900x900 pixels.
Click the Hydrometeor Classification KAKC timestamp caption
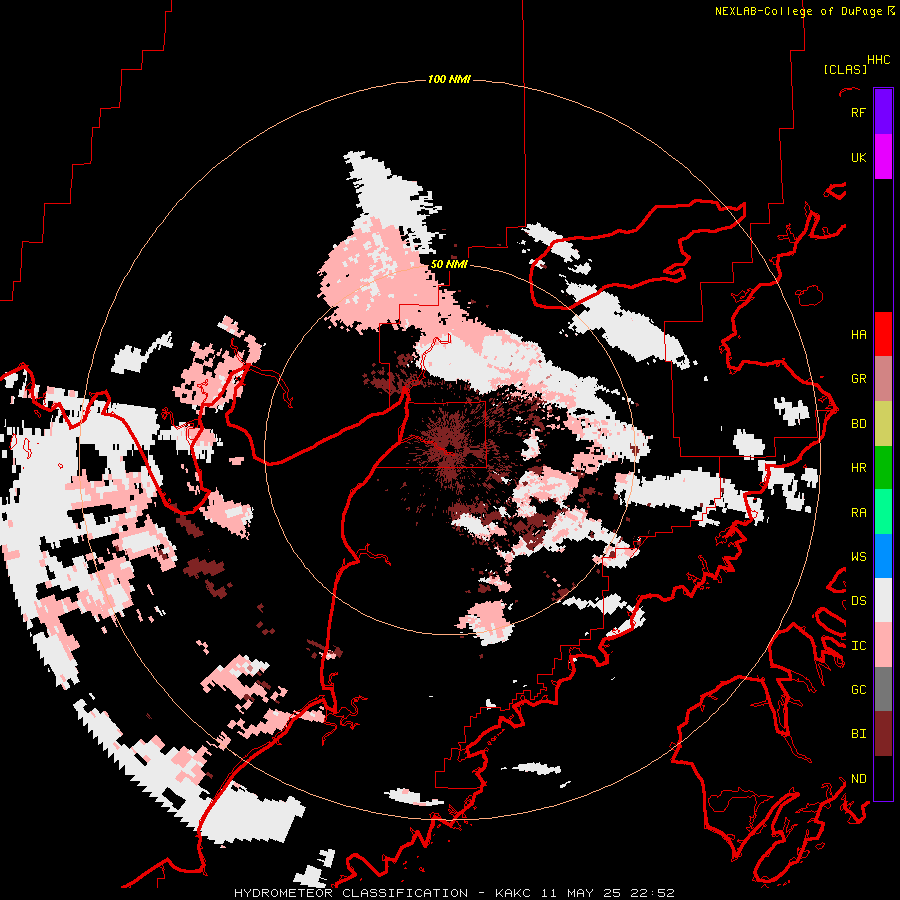[454, 893]
